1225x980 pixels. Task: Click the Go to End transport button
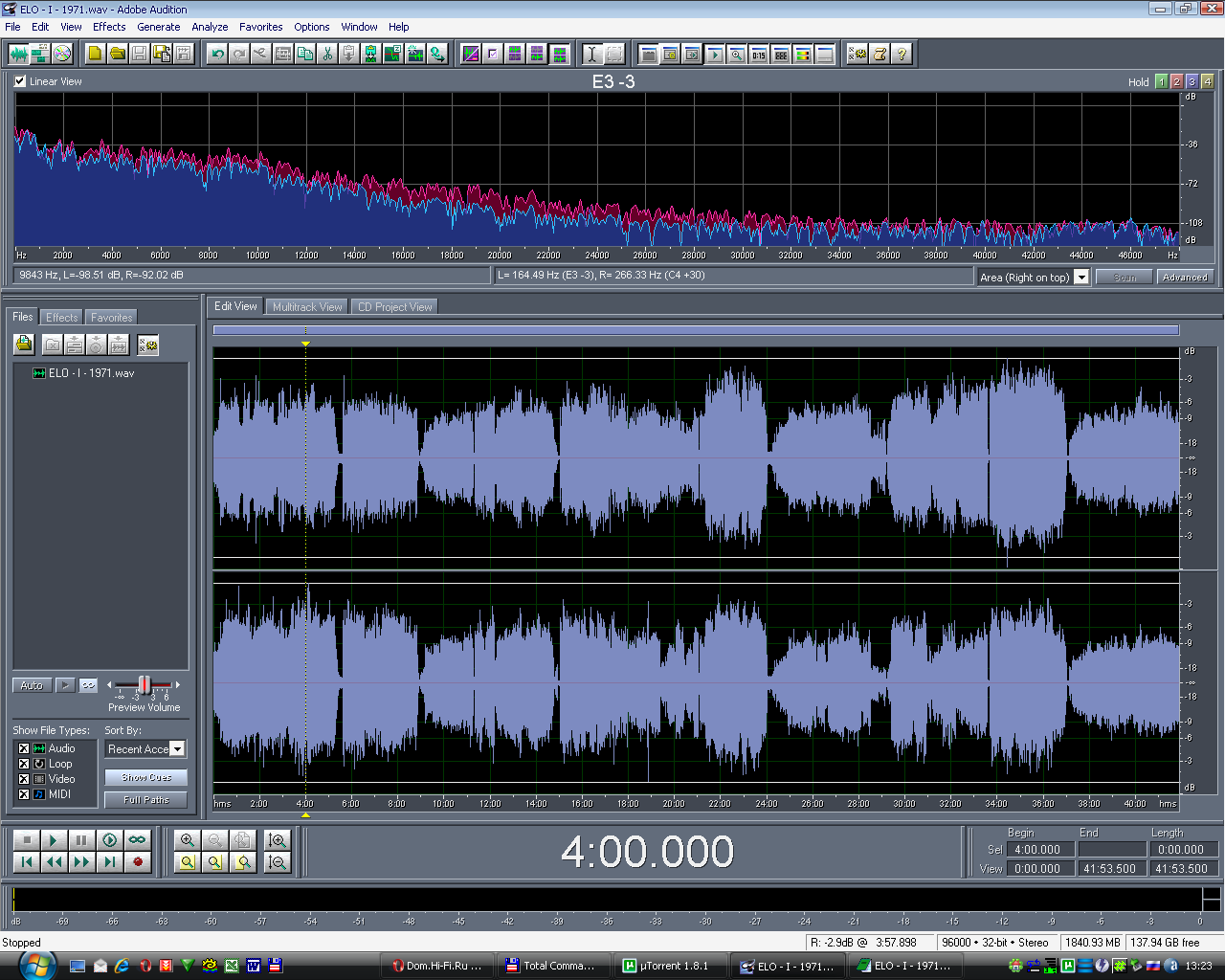pyautogui.click(x=109, y=862)
